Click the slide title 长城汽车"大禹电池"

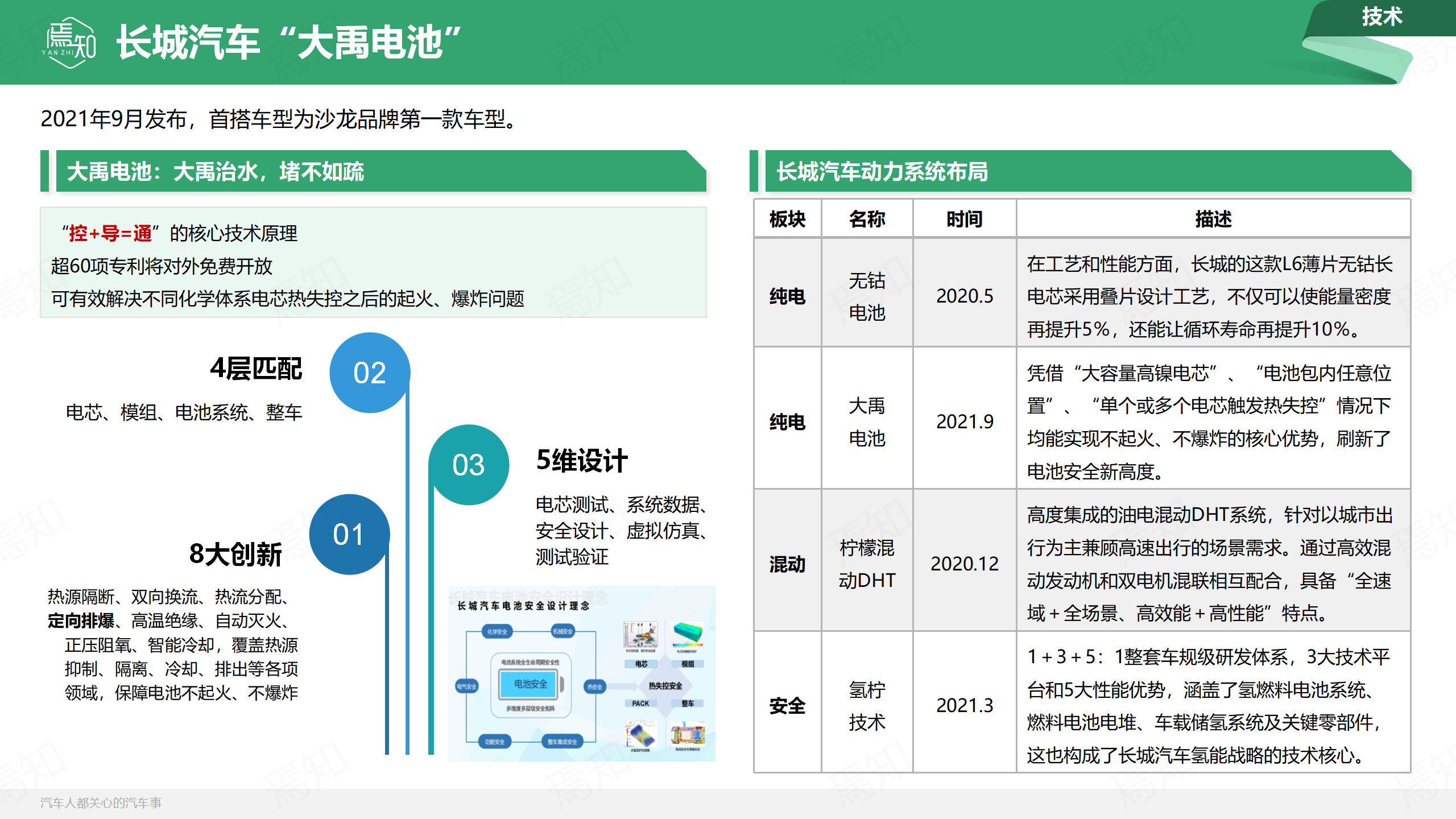289,43
